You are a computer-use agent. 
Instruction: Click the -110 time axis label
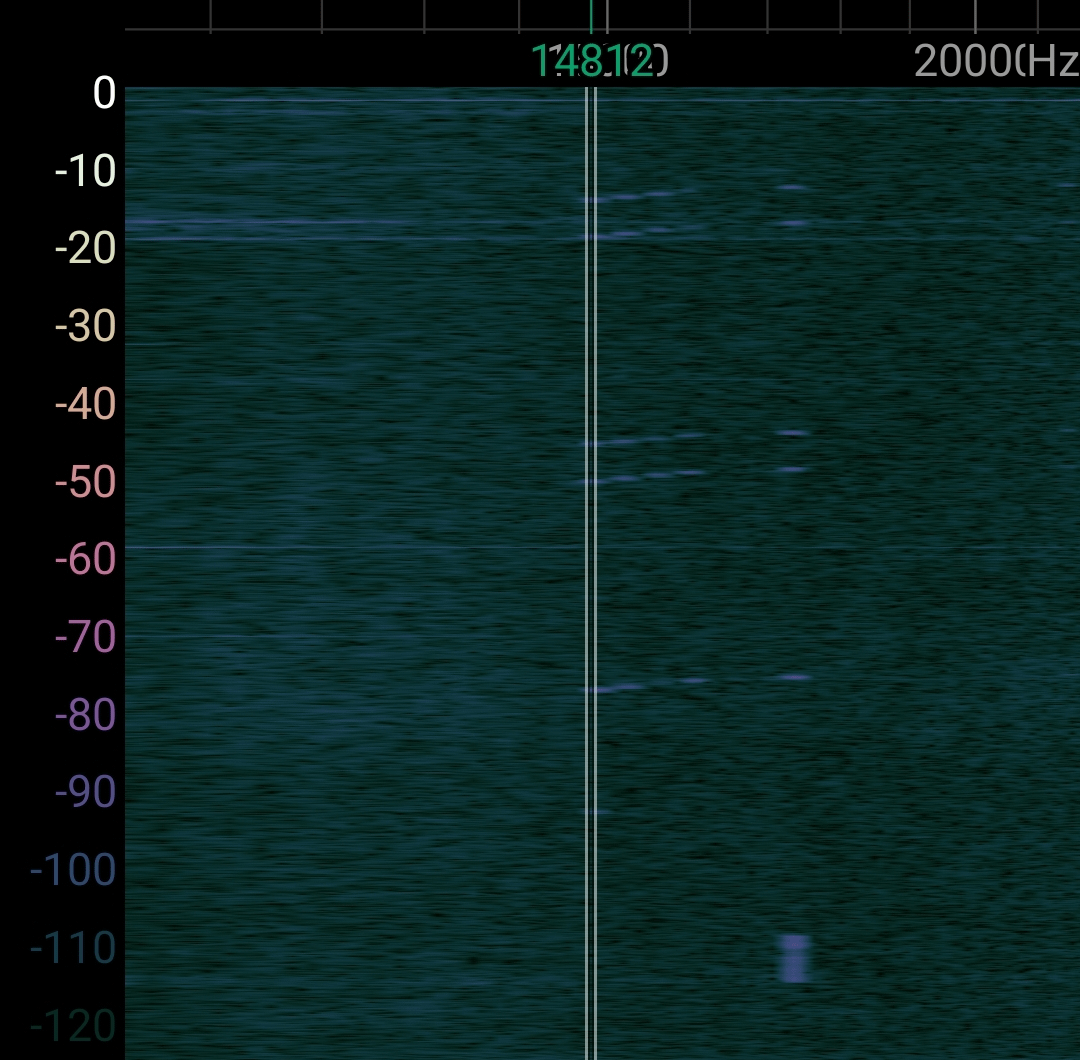(x=73, y=948)
